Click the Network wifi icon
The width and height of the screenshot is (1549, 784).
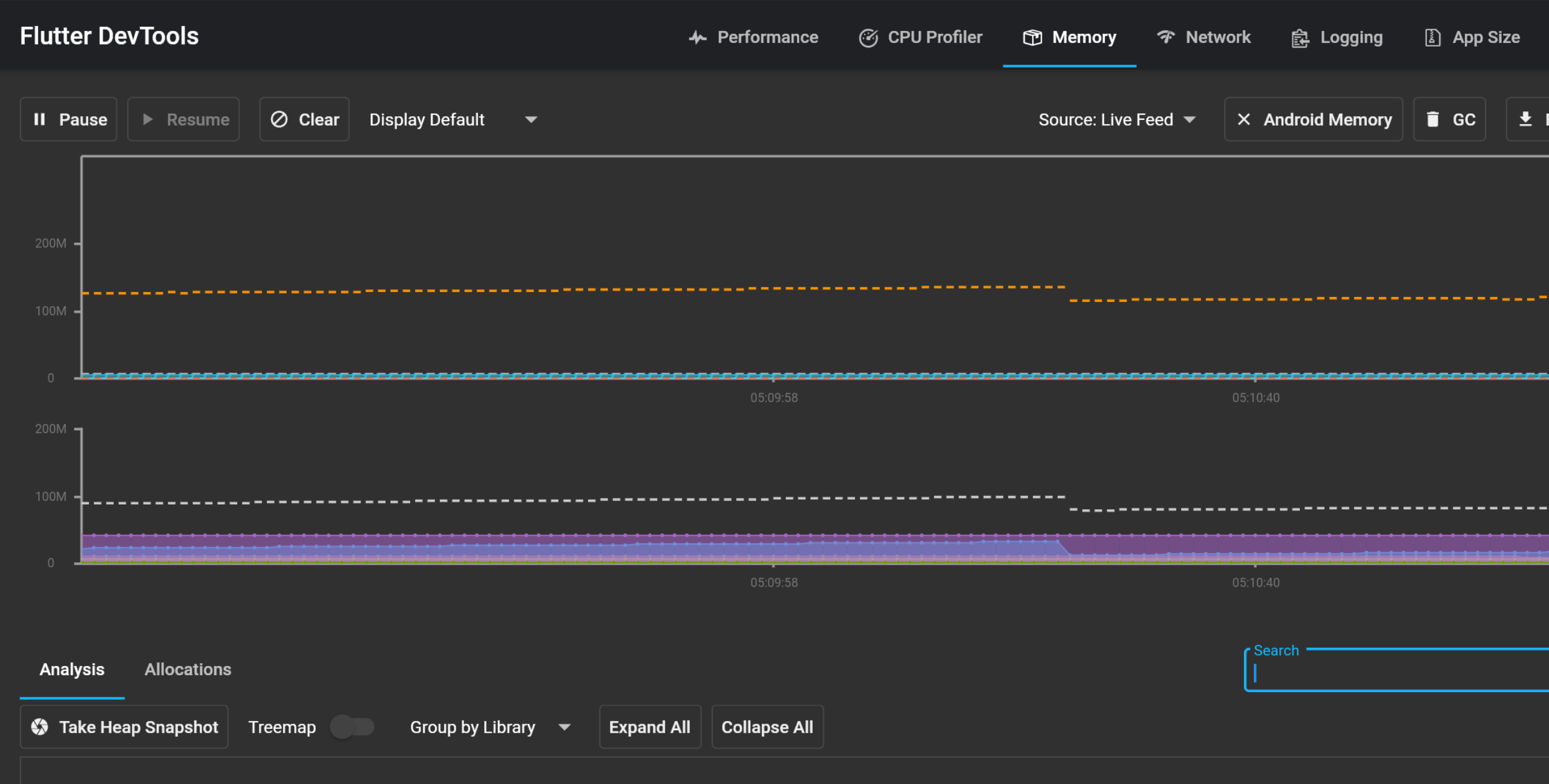coord(1166,37)
